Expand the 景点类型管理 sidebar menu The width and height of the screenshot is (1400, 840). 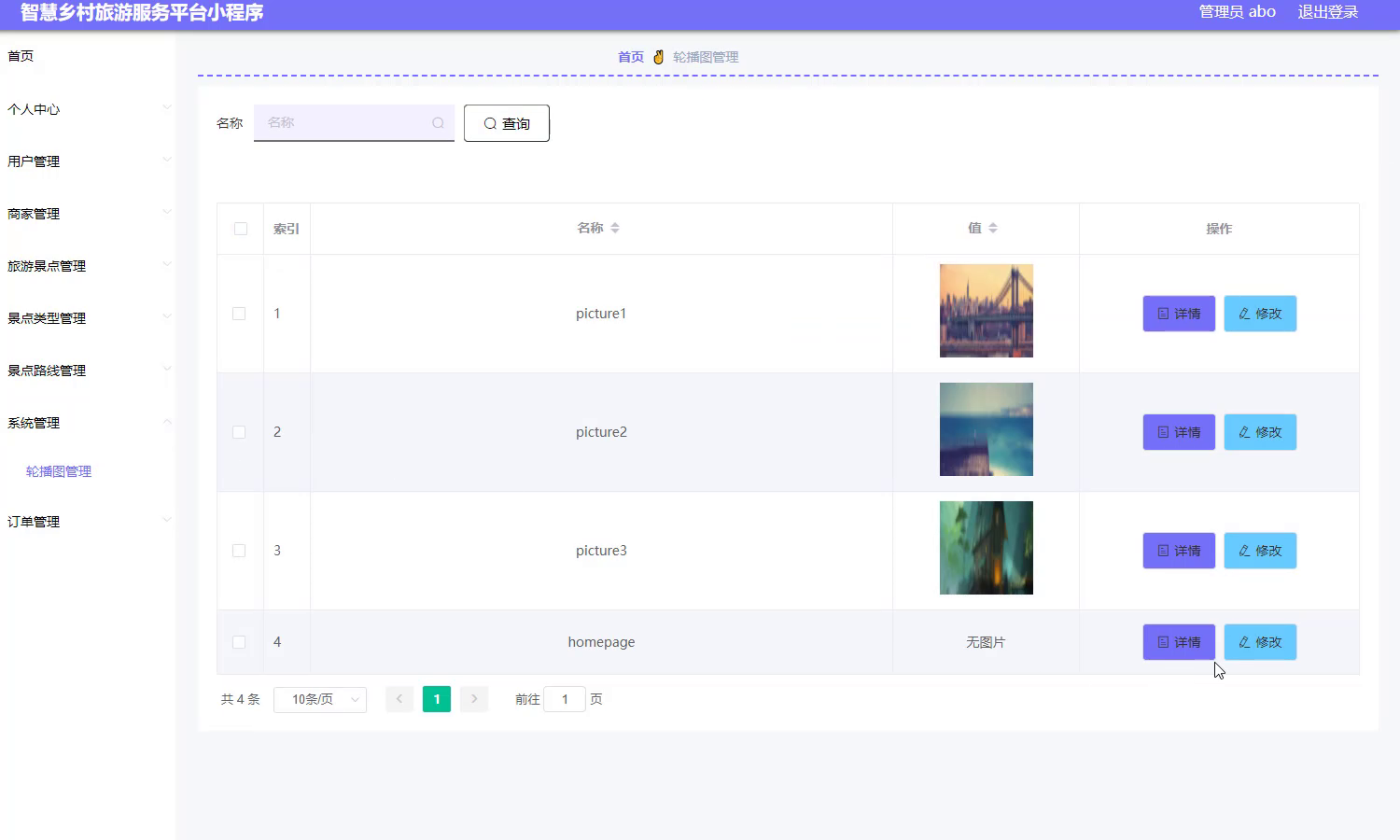[88, 318]
